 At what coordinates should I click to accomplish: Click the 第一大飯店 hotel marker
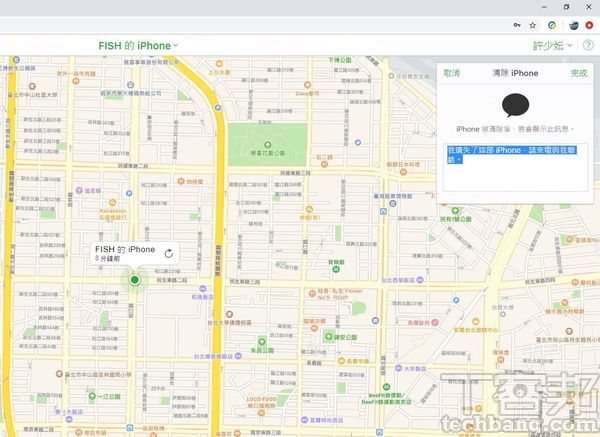pyautogui.click(x=69, y=419)
